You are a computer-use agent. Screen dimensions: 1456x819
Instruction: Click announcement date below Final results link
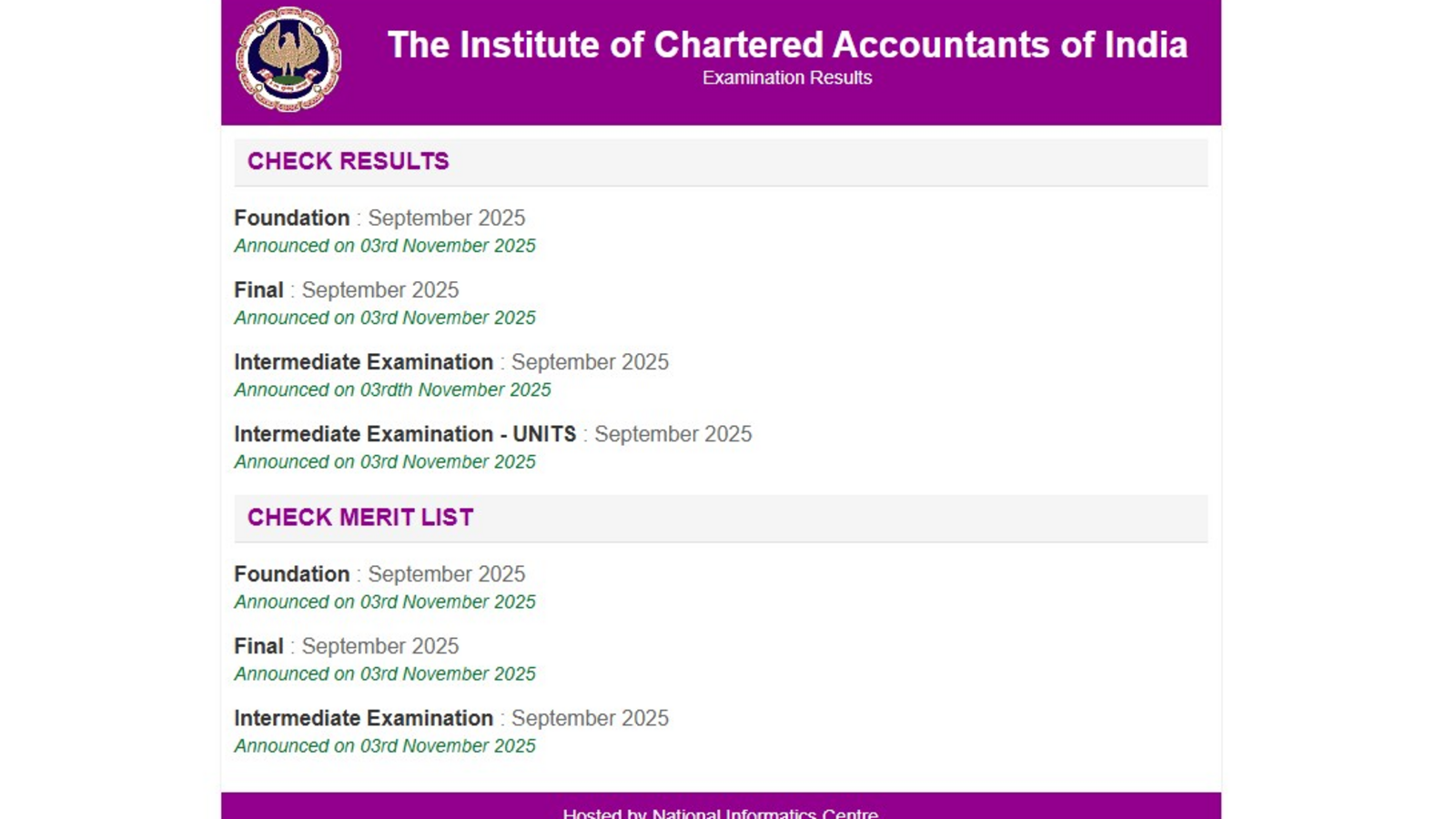pos(385,318)
